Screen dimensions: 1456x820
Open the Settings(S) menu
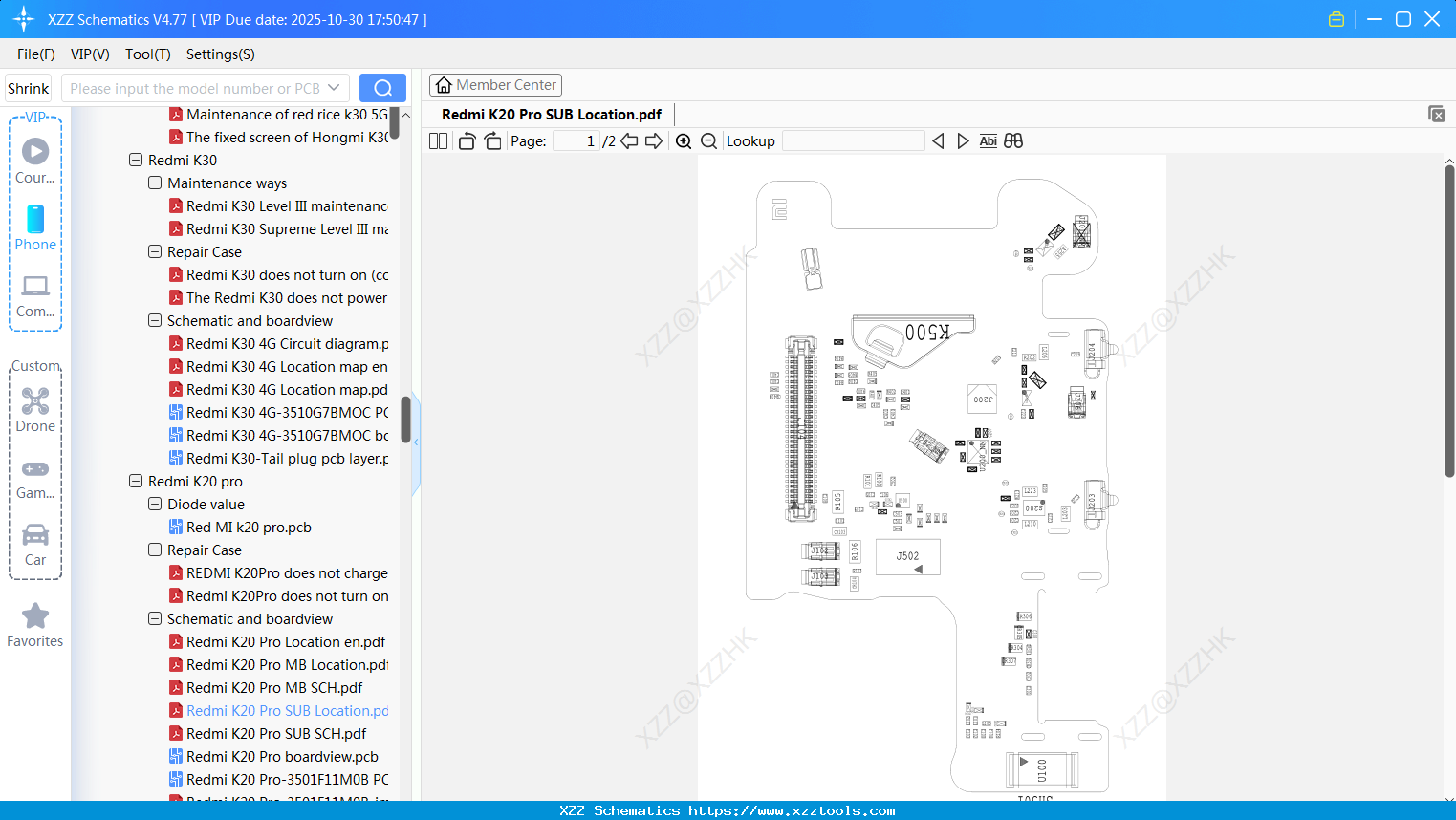[221, 54]
